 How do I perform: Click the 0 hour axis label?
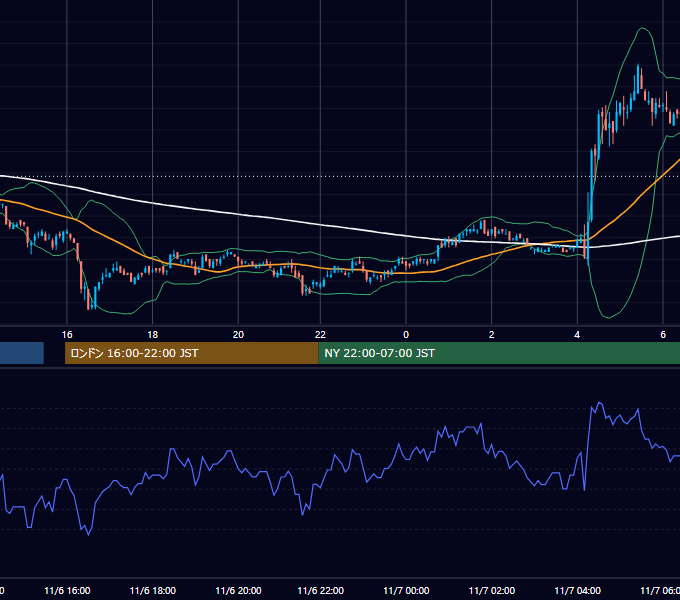pos(406,335)
